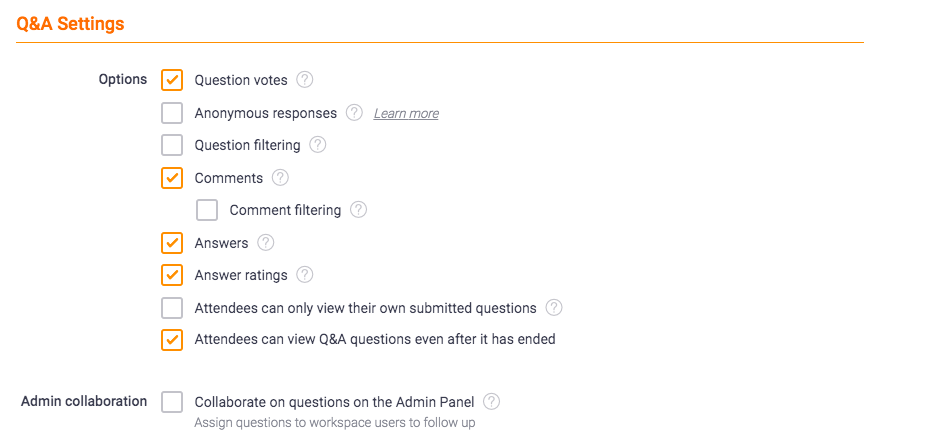Screen dimensions: 925x445
Task: Show help tooltip for Question filtering
Action: click(317, 145)
